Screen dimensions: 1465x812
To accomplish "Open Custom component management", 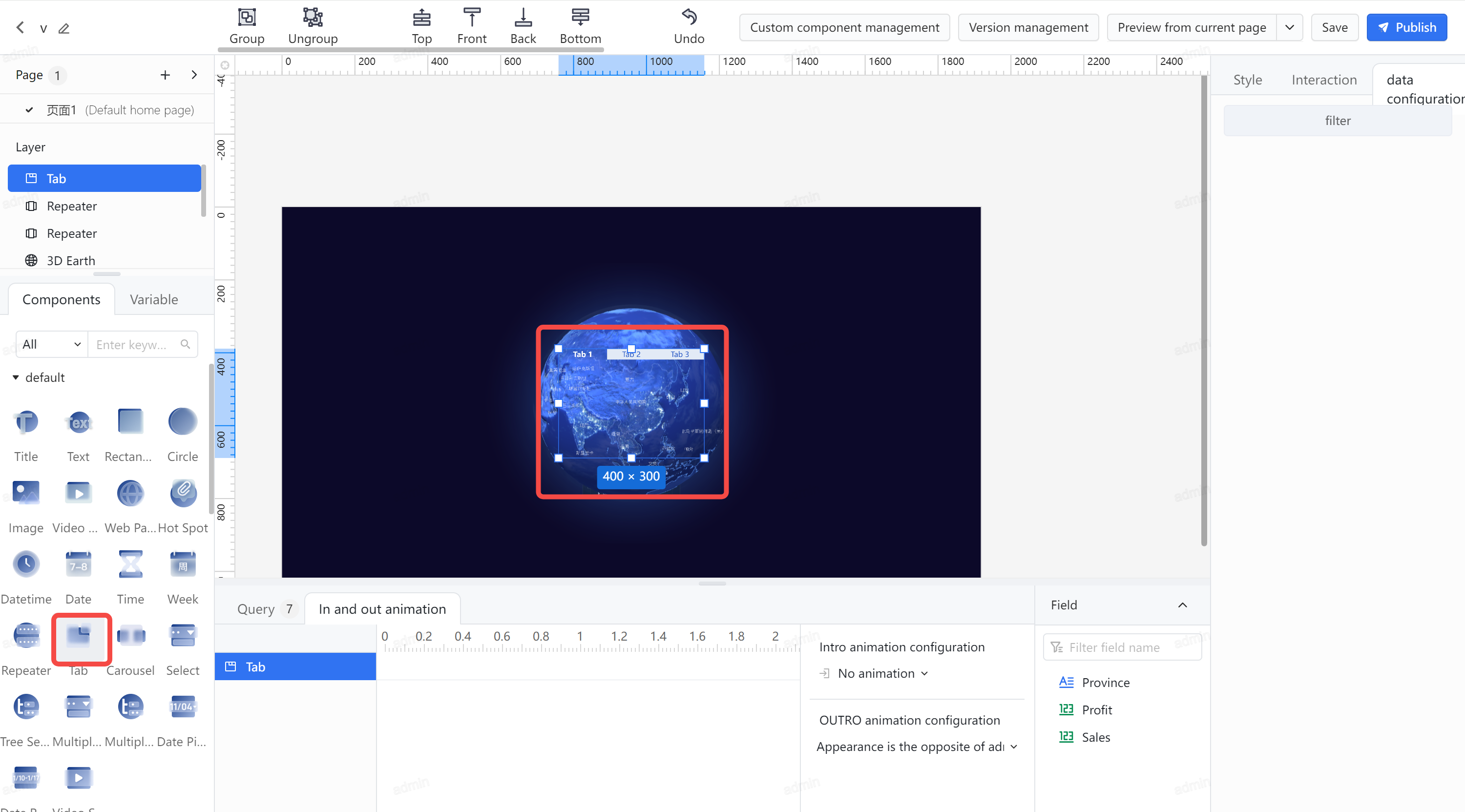I will 844,27.
